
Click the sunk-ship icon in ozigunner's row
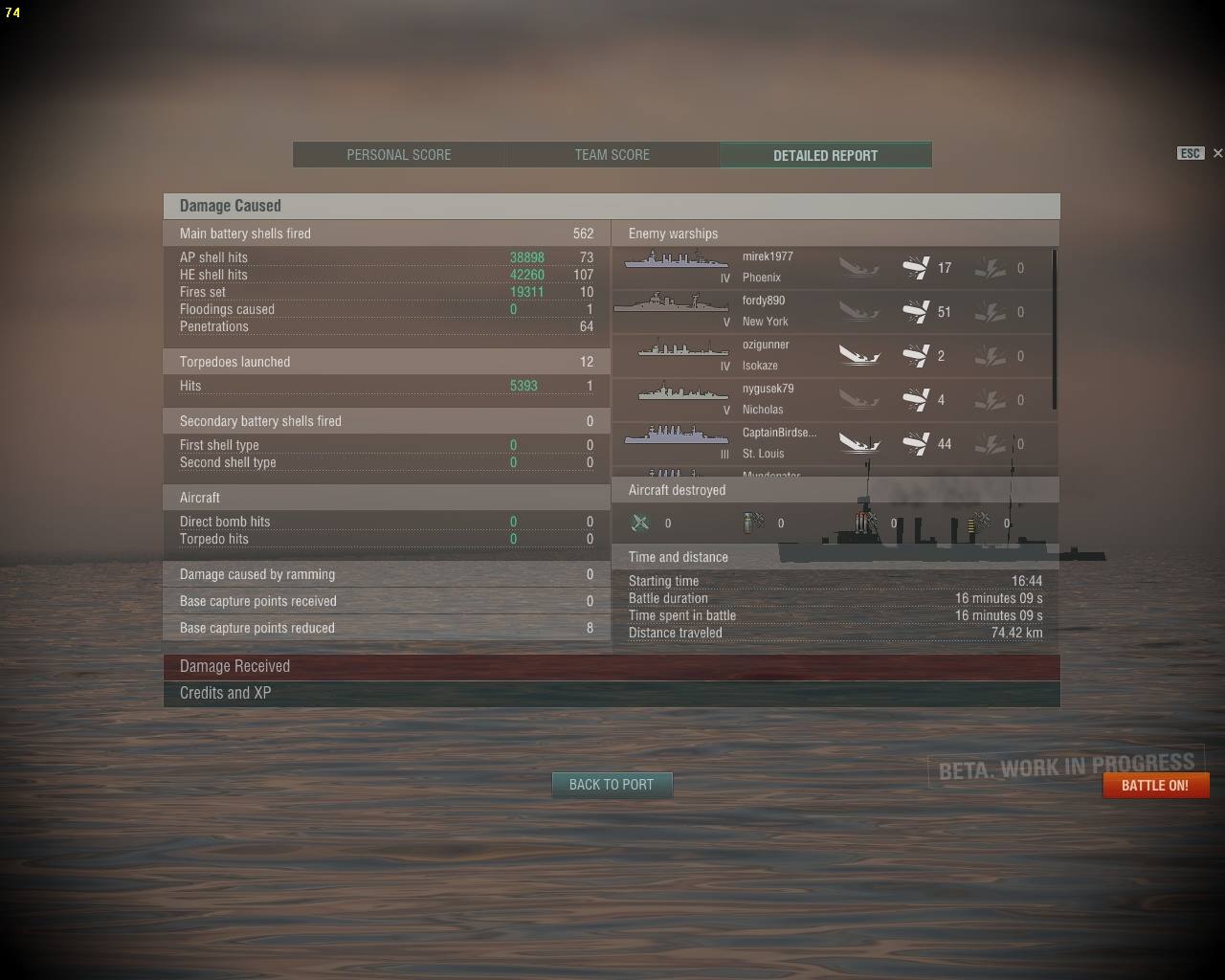click(859, 355)
